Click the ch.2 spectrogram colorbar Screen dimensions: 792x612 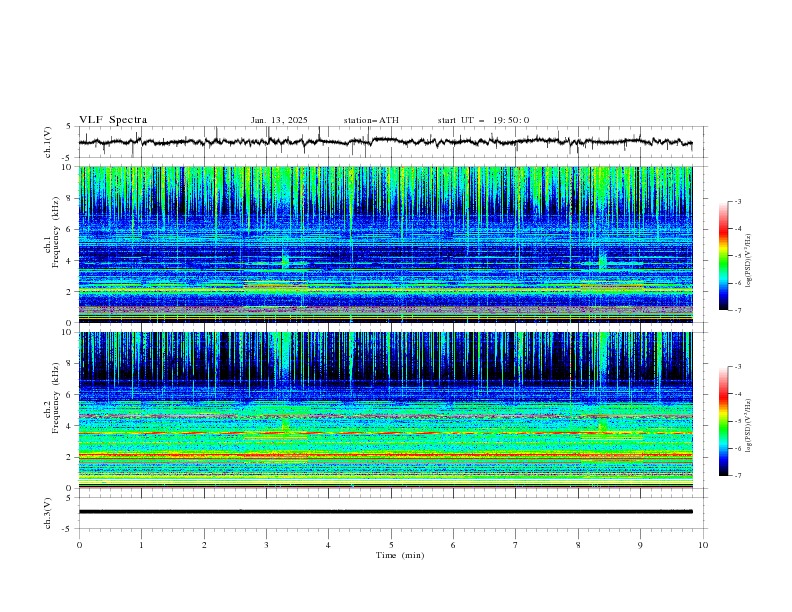(723, 421)
